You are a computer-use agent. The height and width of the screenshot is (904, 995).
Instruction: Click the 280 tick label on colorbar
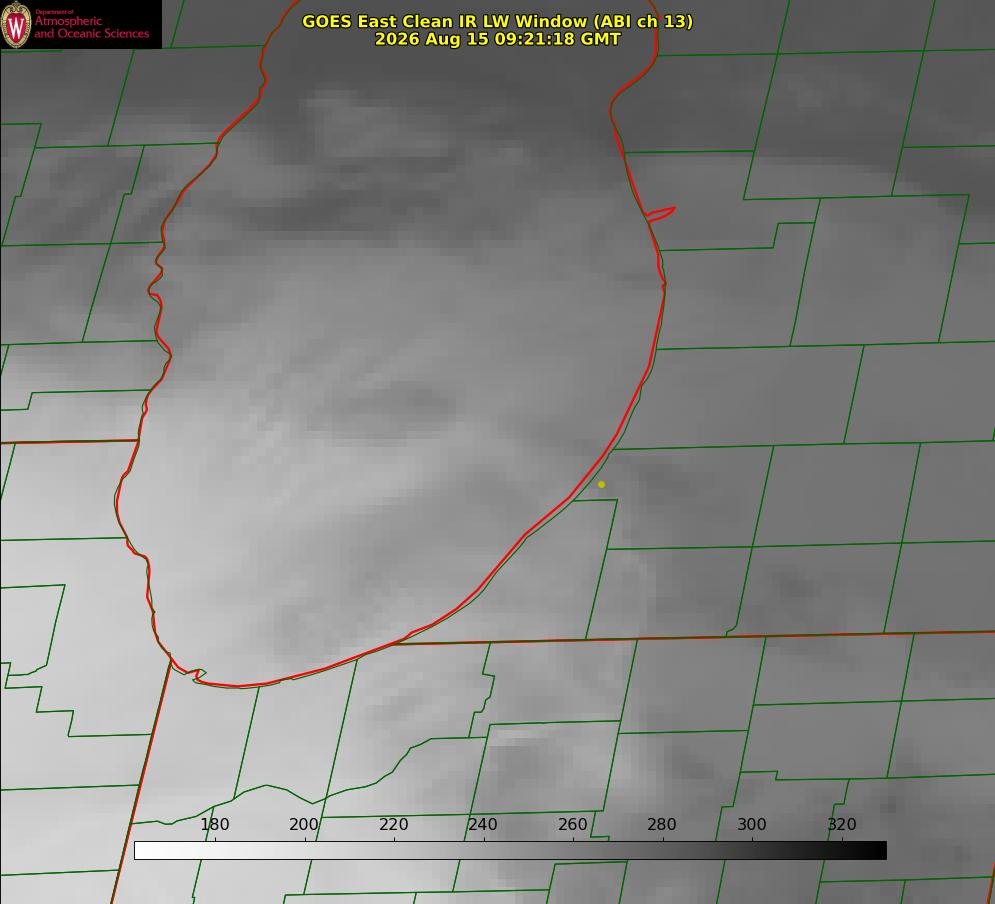[662, 825]
